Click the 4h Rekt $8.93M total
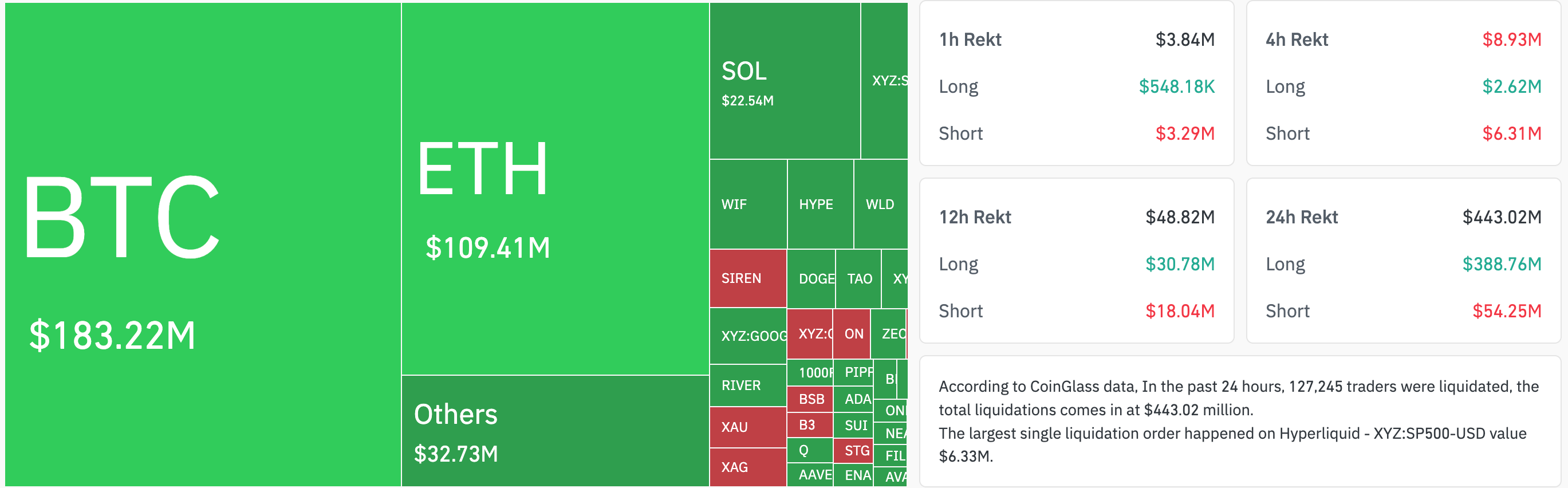The image size is (1568, 488). [1511, 40]
